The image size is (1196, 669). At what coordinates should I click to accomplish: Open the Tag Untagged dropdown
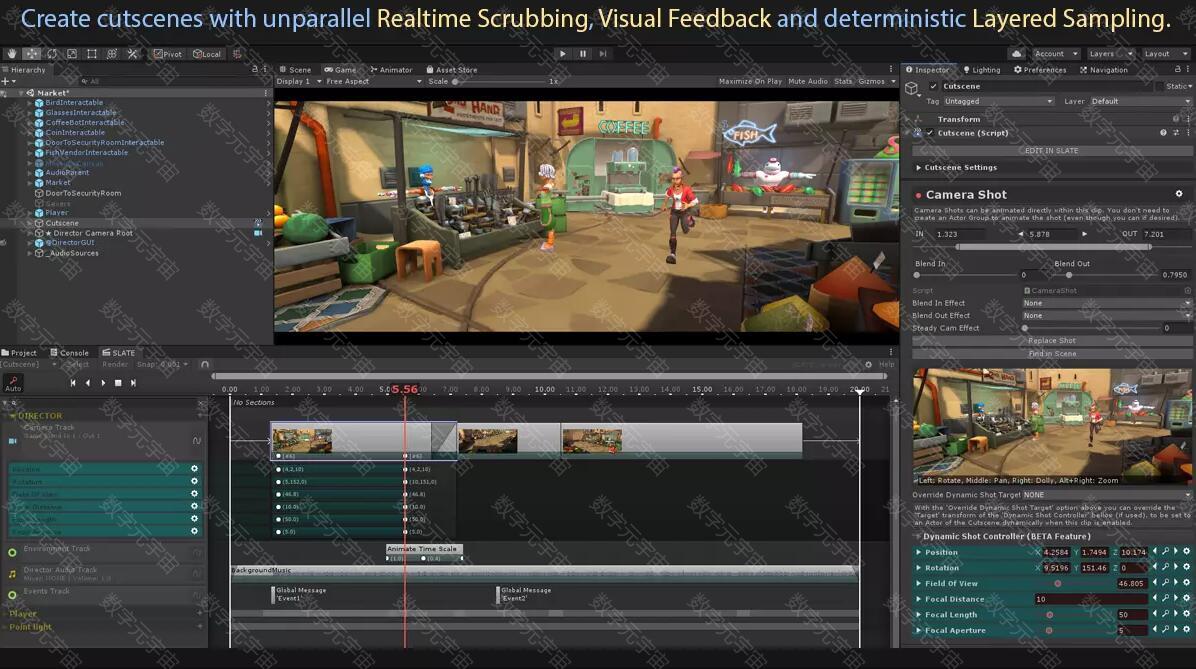[998, 101]
